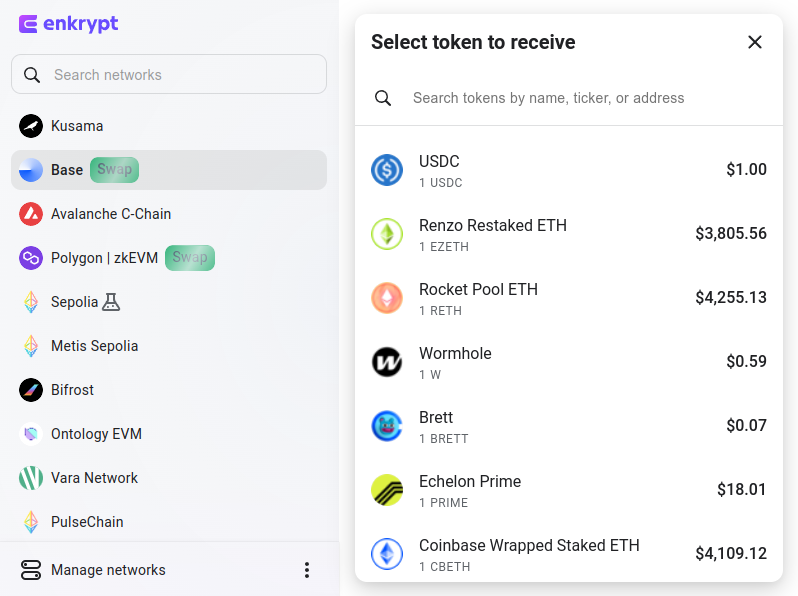Click the $3,805.56 price value
This screenshot has height=596, width=798.
click(731, 234)
